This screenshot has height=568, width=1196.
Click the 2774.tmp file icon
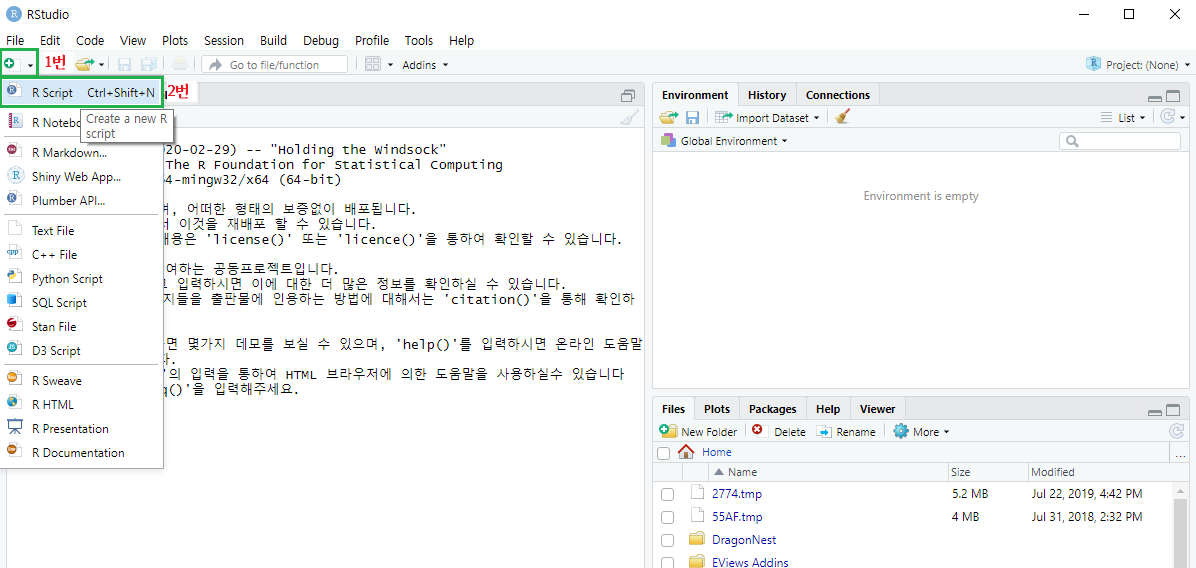(x=696, y=493)
